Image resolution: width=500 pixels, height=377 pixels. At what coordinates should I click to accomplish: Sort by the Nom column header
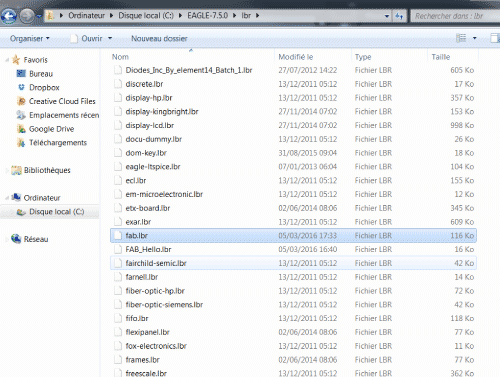click(192, 57)
